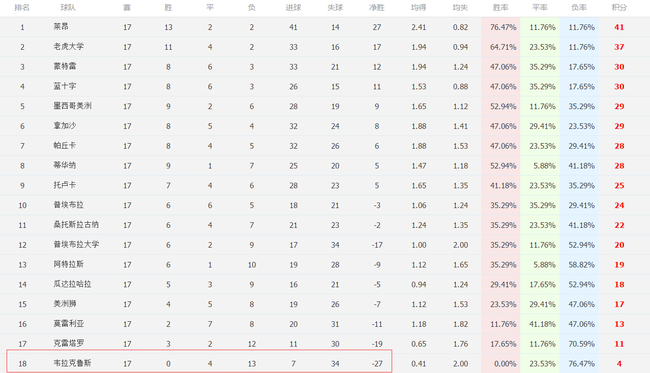This screenshot has width=650, height=373.
Task: Select the 桑托斯拉古纳 team name
Action: 76,225
